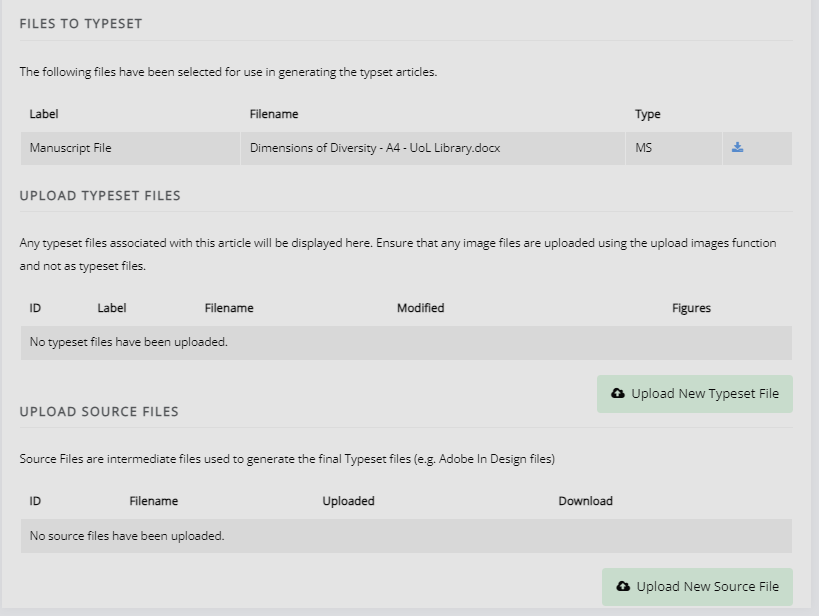Click Type column header in Files to Typeset
Screen dimensions: 819x616
tap(648, 114)
